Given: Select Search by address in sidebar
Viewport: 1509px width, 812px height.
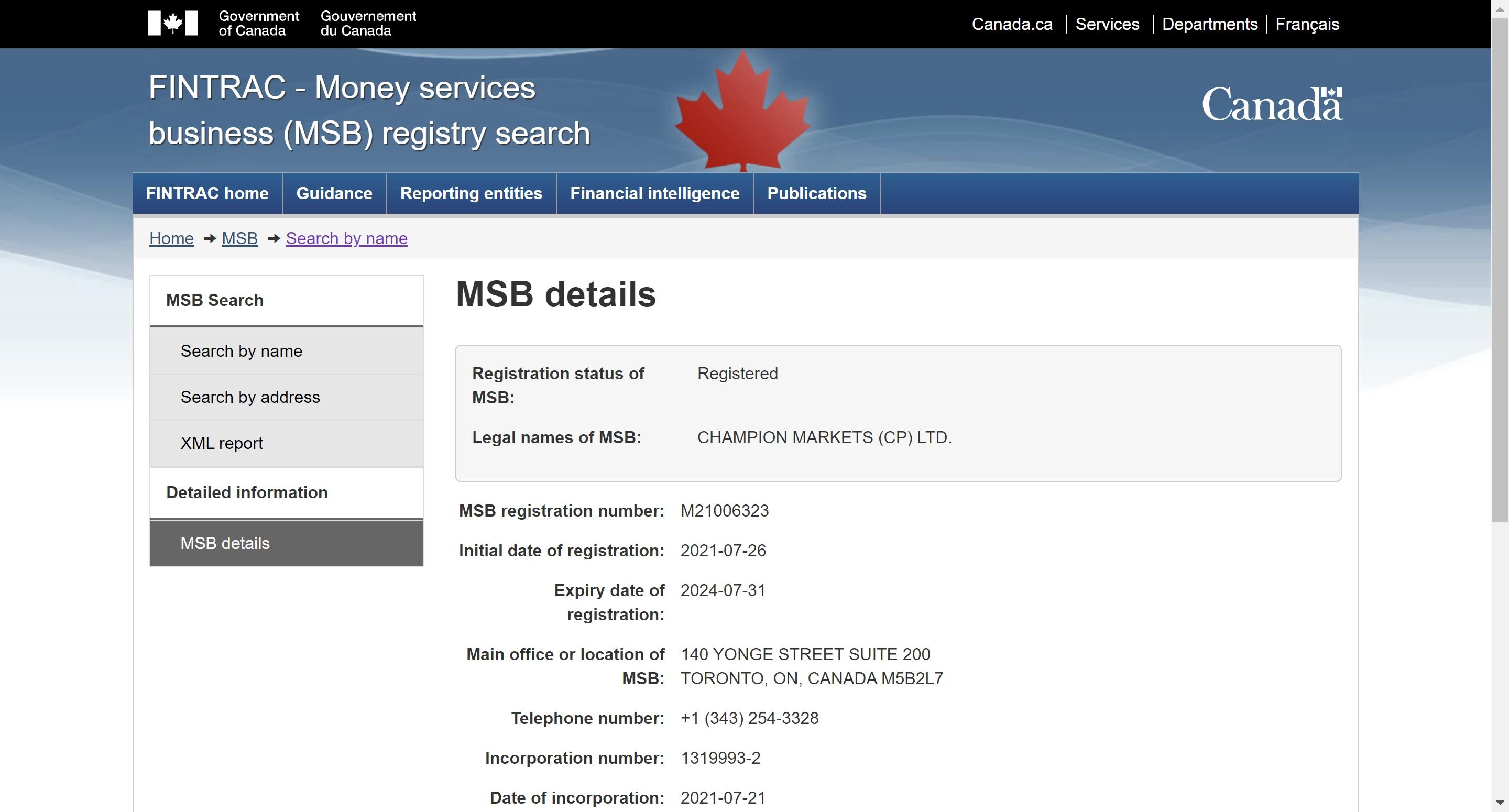Looking at the screenshot, I should (287, 397).
